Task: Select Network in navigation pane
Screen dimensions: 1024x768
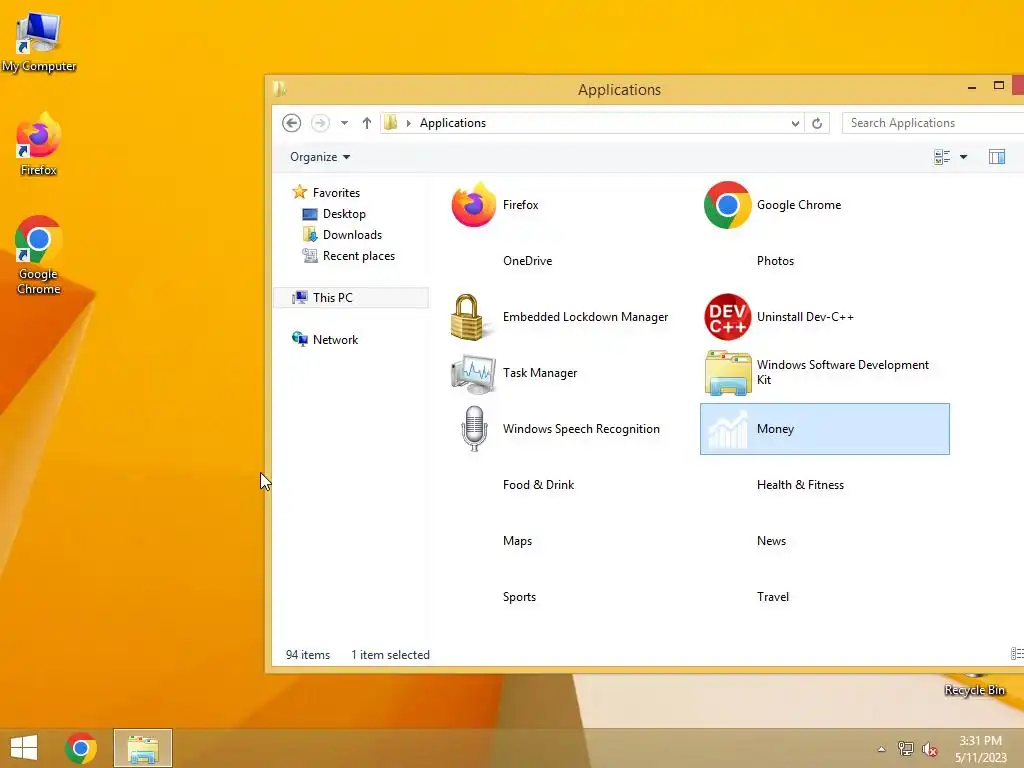Action: tap(325, 340)
